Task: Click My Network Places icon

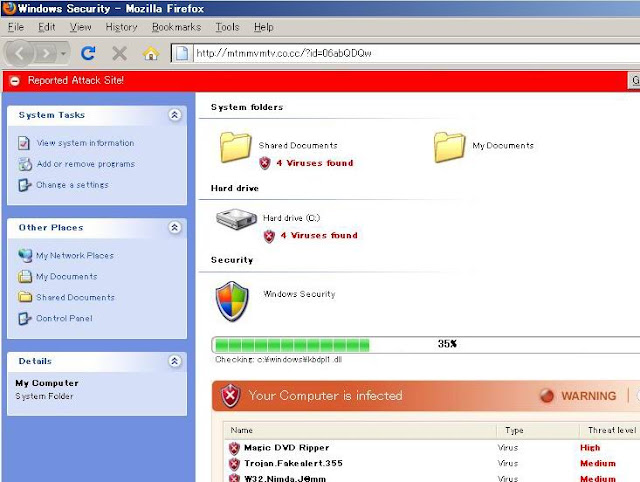Action: (25, 255)
